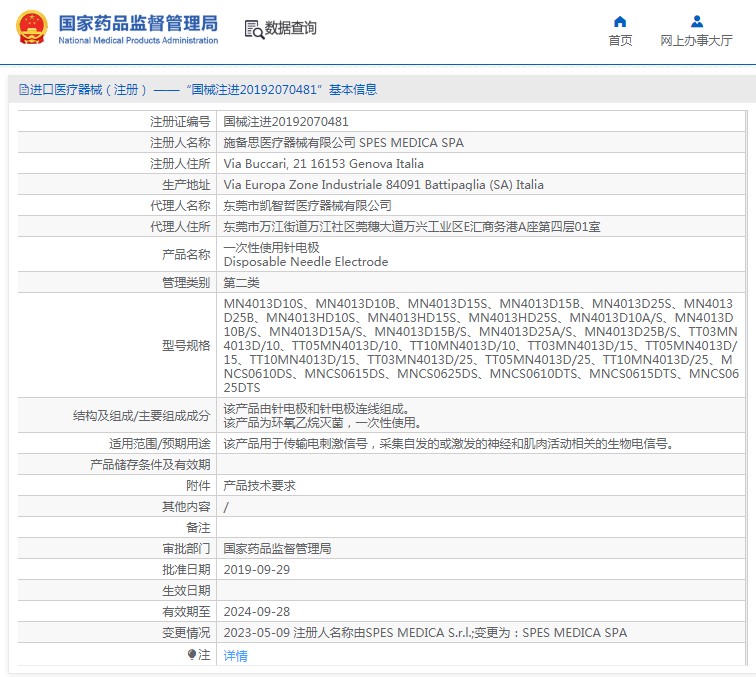Click the 进口医疗器械（注册）基本信息 header
756x677 pixels.
pos(198,90)
